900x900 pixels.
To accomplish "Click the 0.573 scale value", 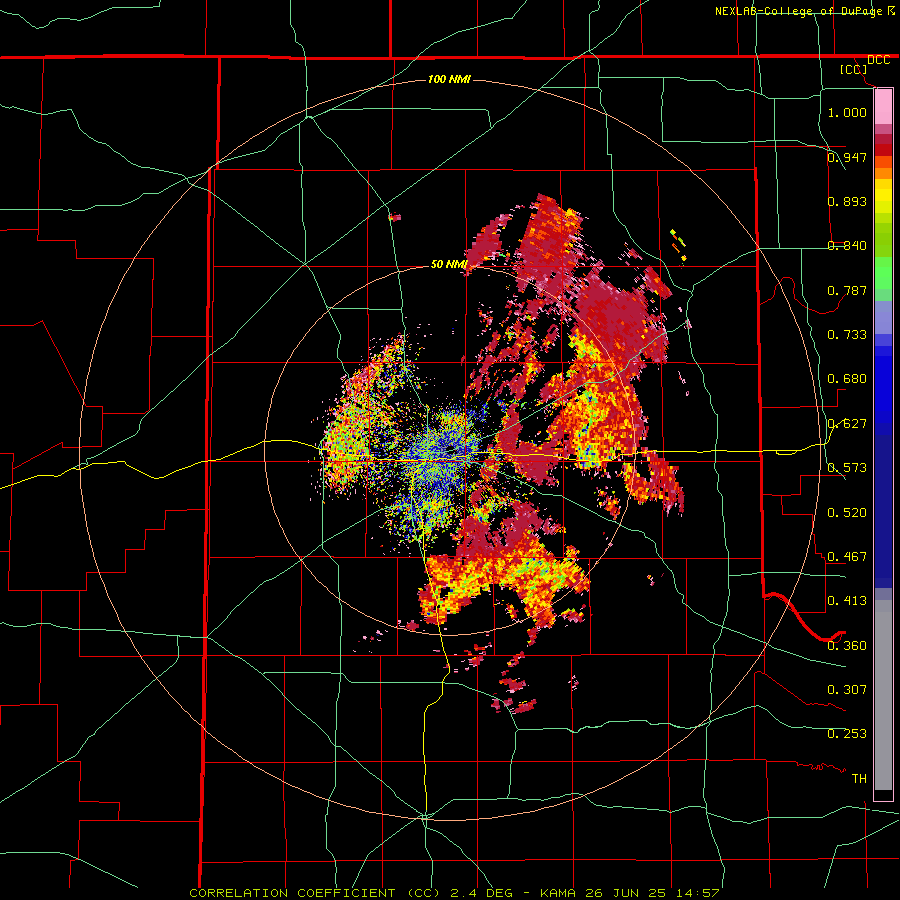I will click(847, 468).
